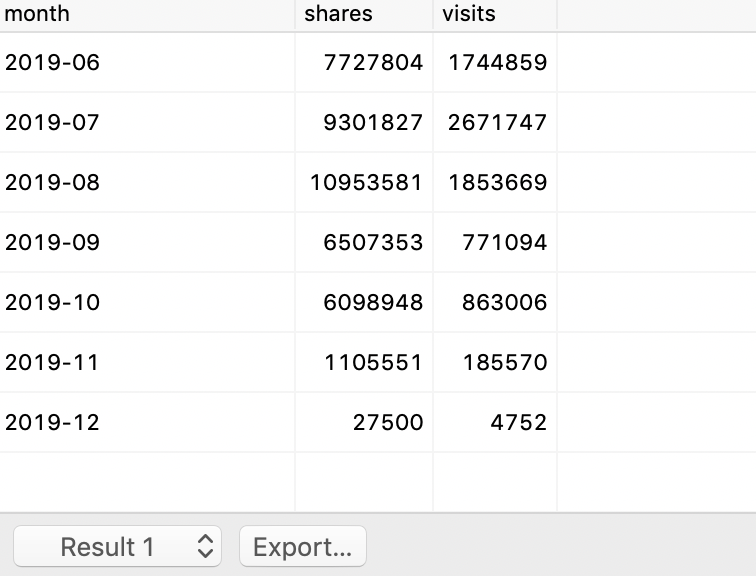Select the 2019-06 month cell
This screenshot has height=576, width=756.
click(x=53, y=62)
